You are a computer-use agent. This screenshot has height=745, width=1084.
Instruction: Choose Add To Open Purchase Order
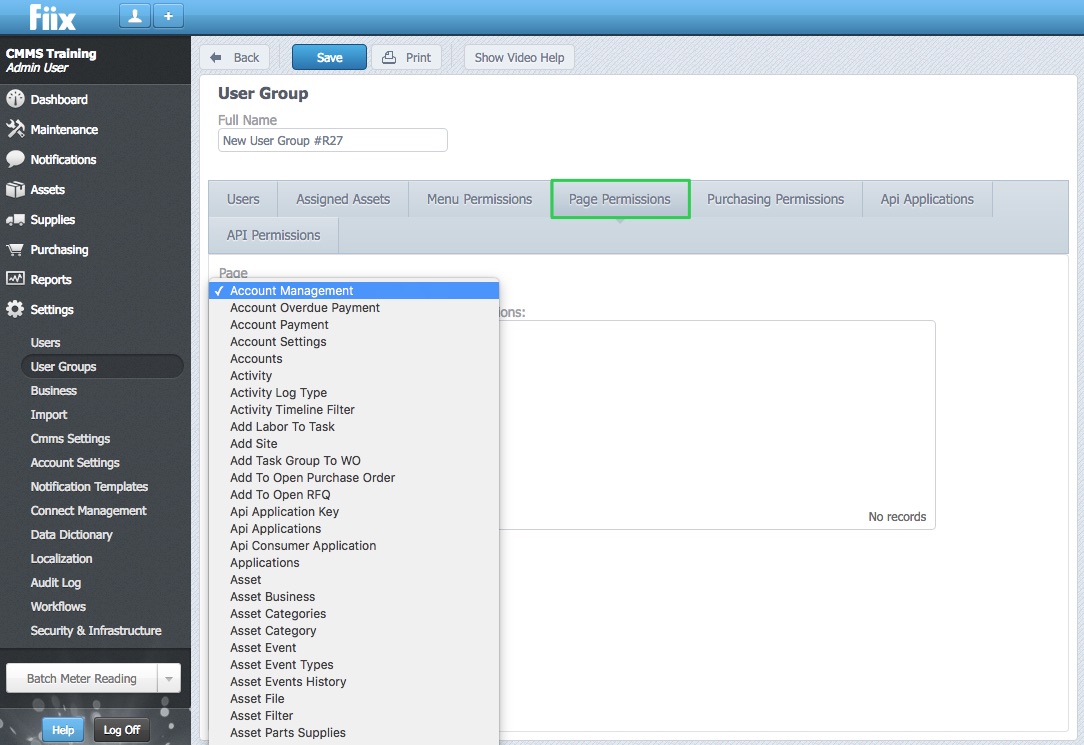coord(354,478)
